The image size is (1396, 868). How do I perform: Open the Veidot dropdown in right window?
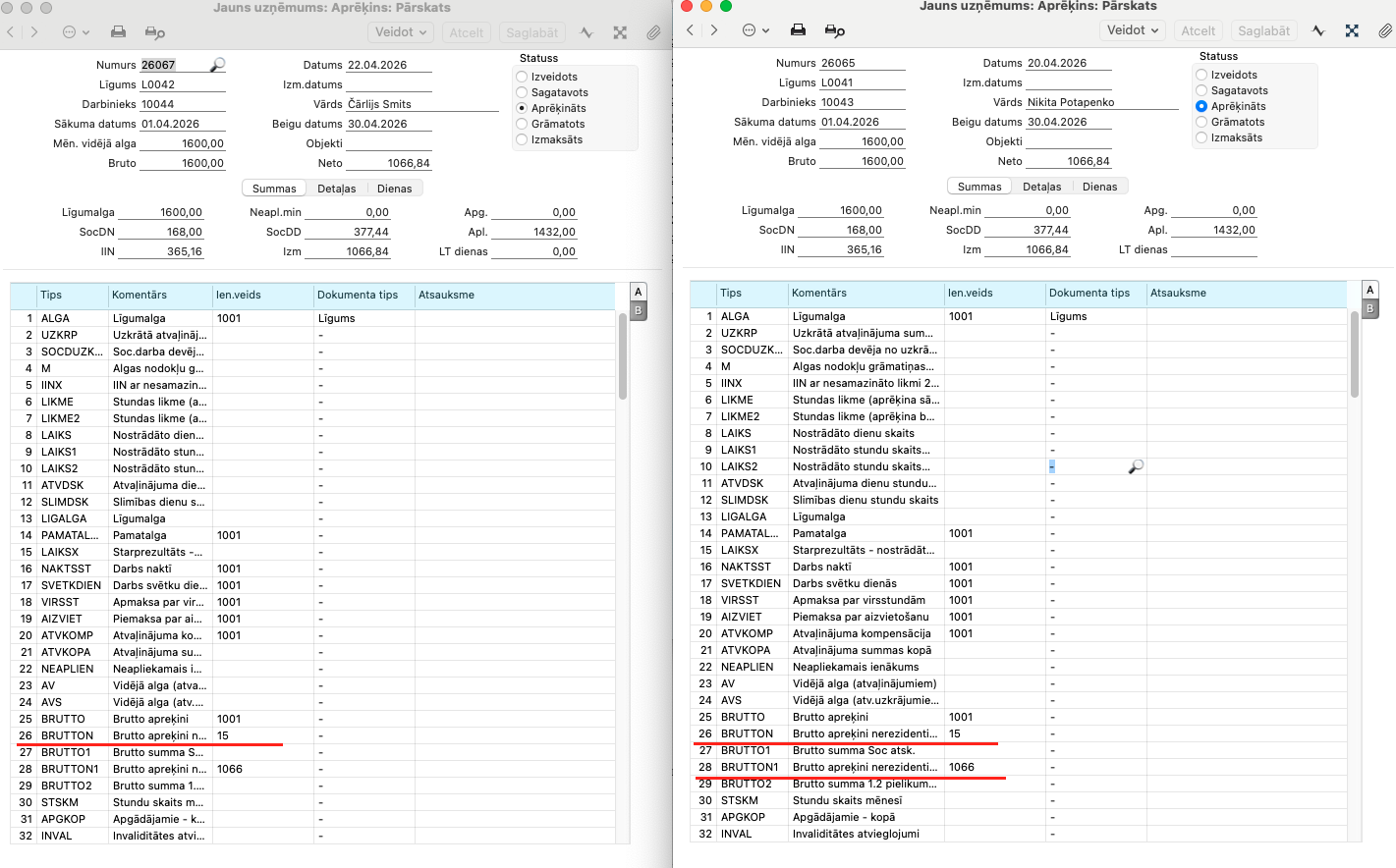pyautogui.click(x=1132, y=30)
